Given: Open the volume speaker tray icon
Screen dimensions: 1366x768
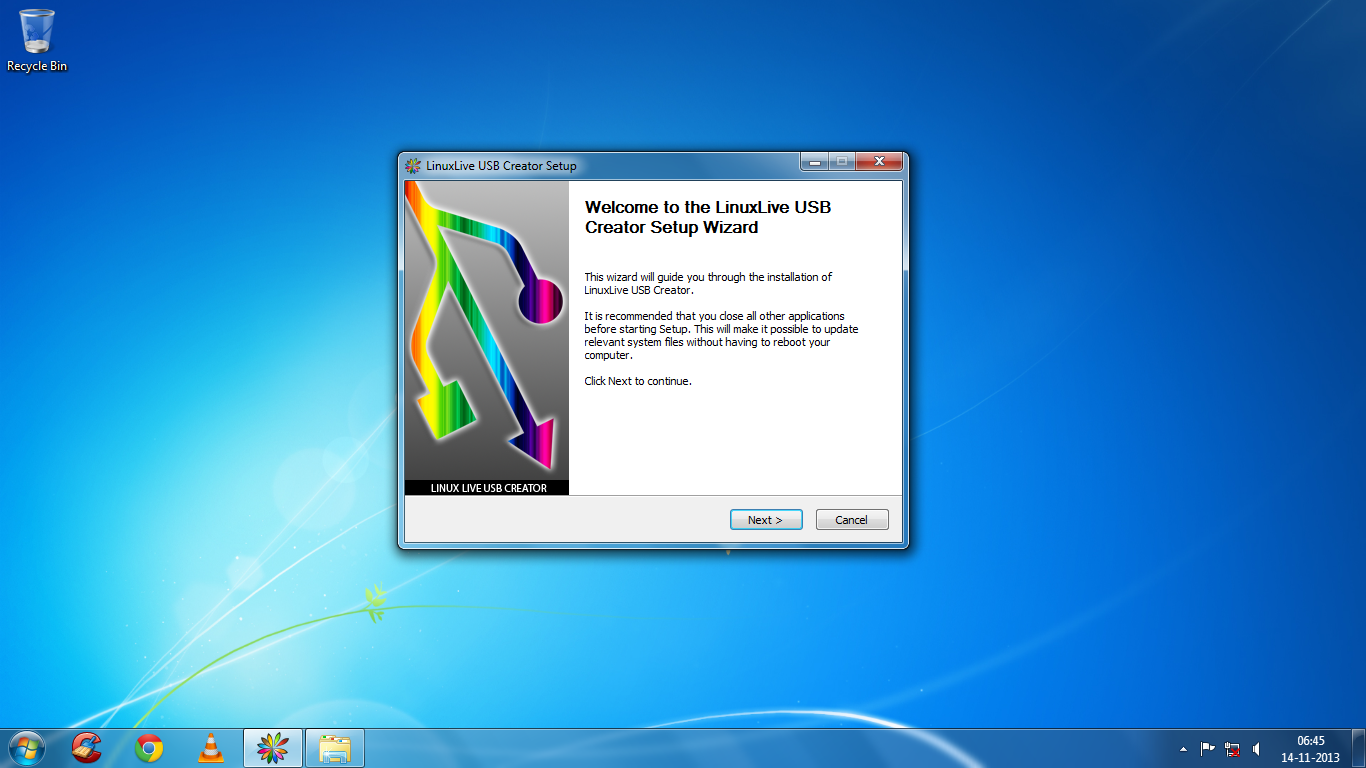Looking at the screenshot, I should [x=1256, y=749].
